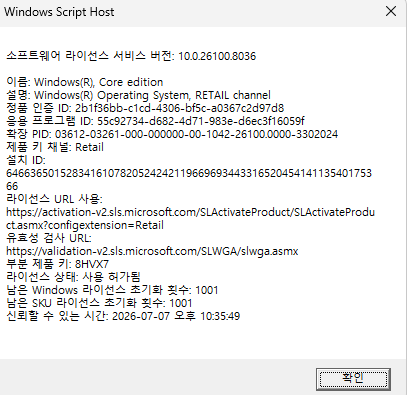Click the Windows Script Host title text
Viewport: 407px width, 395px height.
point(59,12)
